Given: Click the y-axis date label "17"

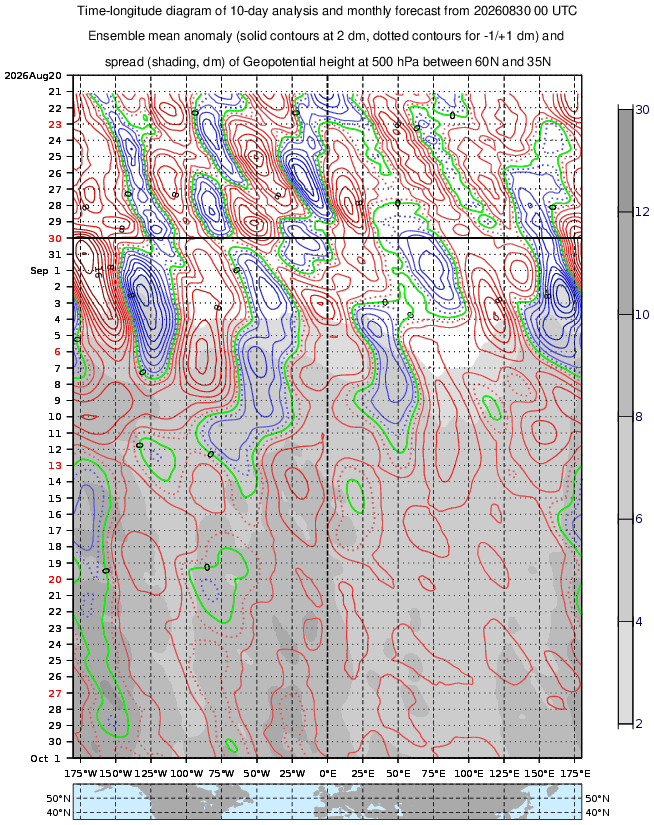Looking at the screenshot, I should click(x=55, y=530).
